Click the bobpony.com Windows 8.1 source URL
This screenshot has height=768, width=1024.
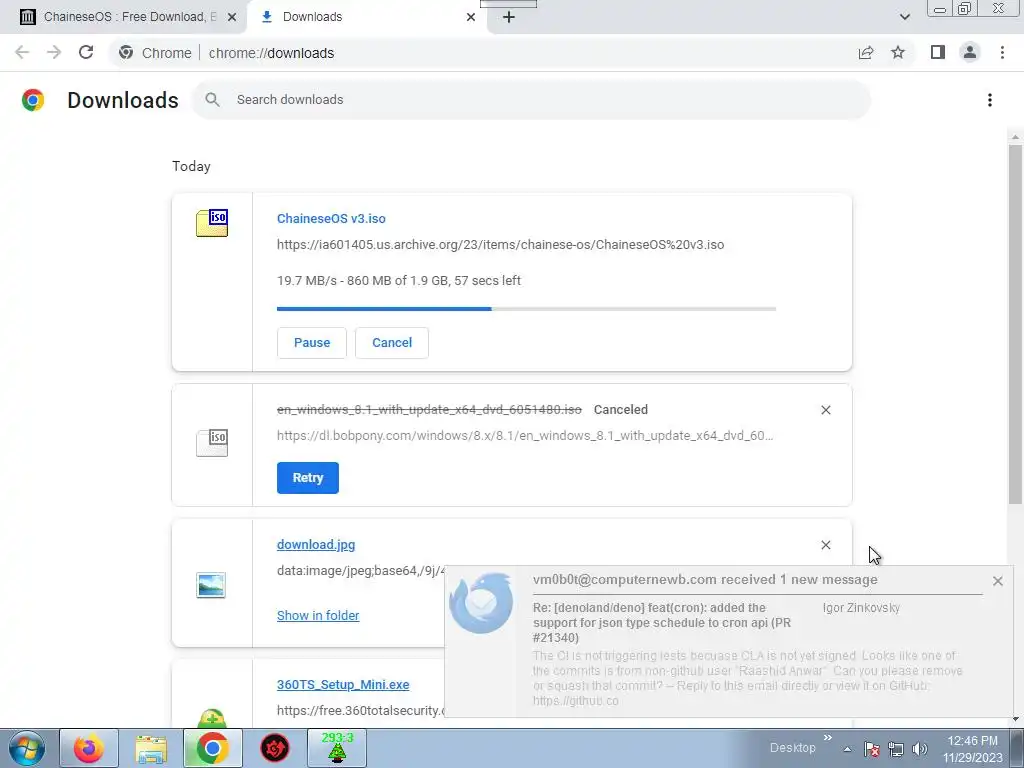tap(525, 436)
